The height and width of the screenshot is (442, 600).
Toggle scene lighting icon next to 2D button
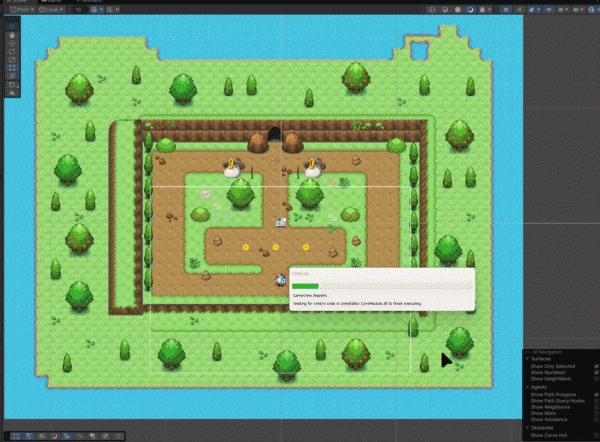tap(519, 10)
